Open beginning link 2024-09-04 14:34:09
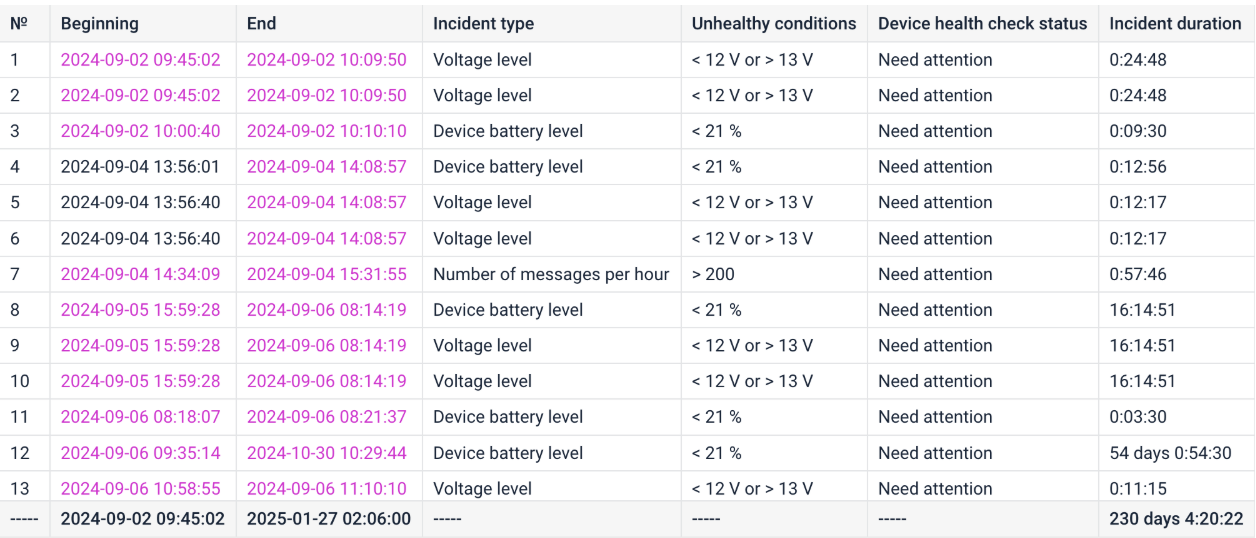1256x538 pixels. coord(140,274)
